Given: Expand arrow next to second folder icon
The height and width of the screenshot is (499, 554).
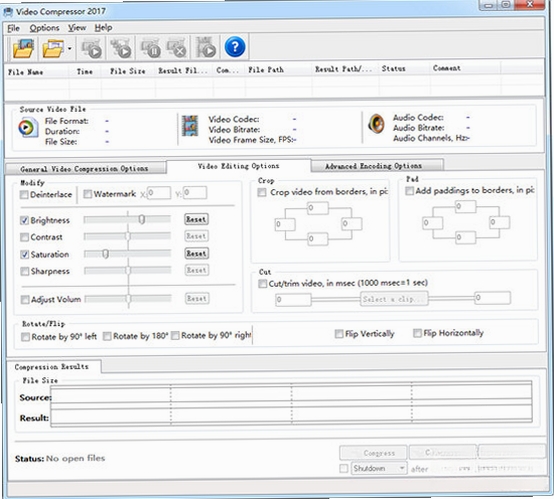Looking at the screenshot, I should tap(70, 48).
